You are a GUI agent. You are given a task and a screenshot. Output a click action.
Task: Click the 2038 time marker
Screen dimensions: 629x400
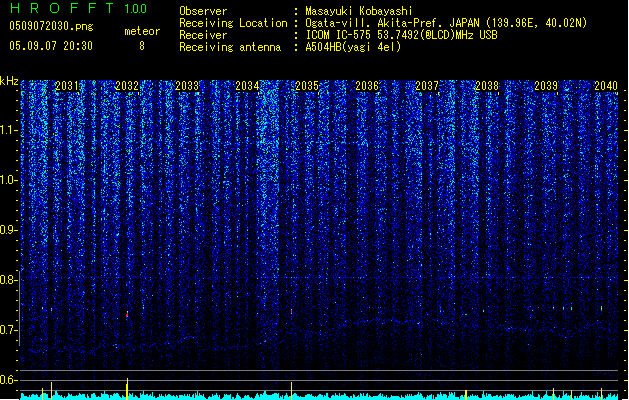[487, 86]
